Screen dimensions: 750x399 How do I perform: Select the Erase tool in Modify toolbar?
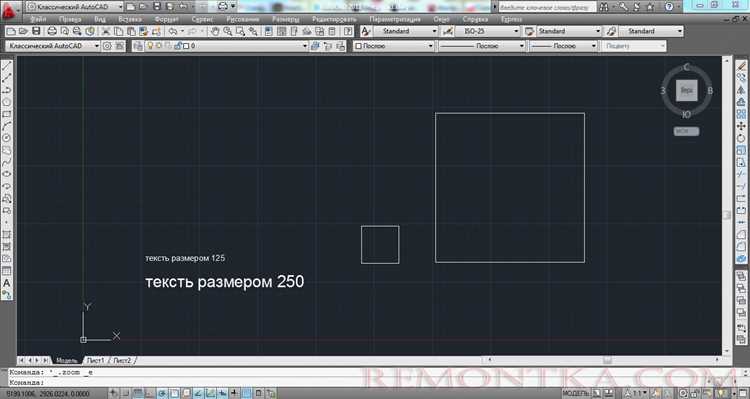click(741, 66)
